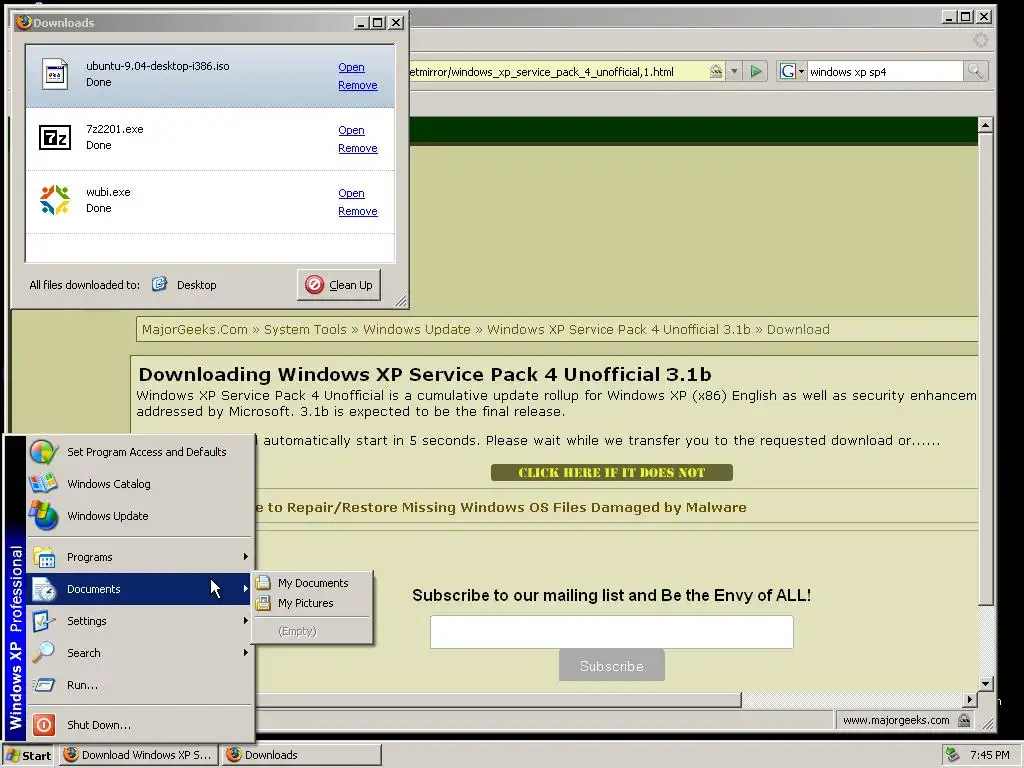Click the ubuntu ISO file icon in Downloads
Image resolution: width=1024 pixels, height=768 pixels.
(x=55, y=74)
